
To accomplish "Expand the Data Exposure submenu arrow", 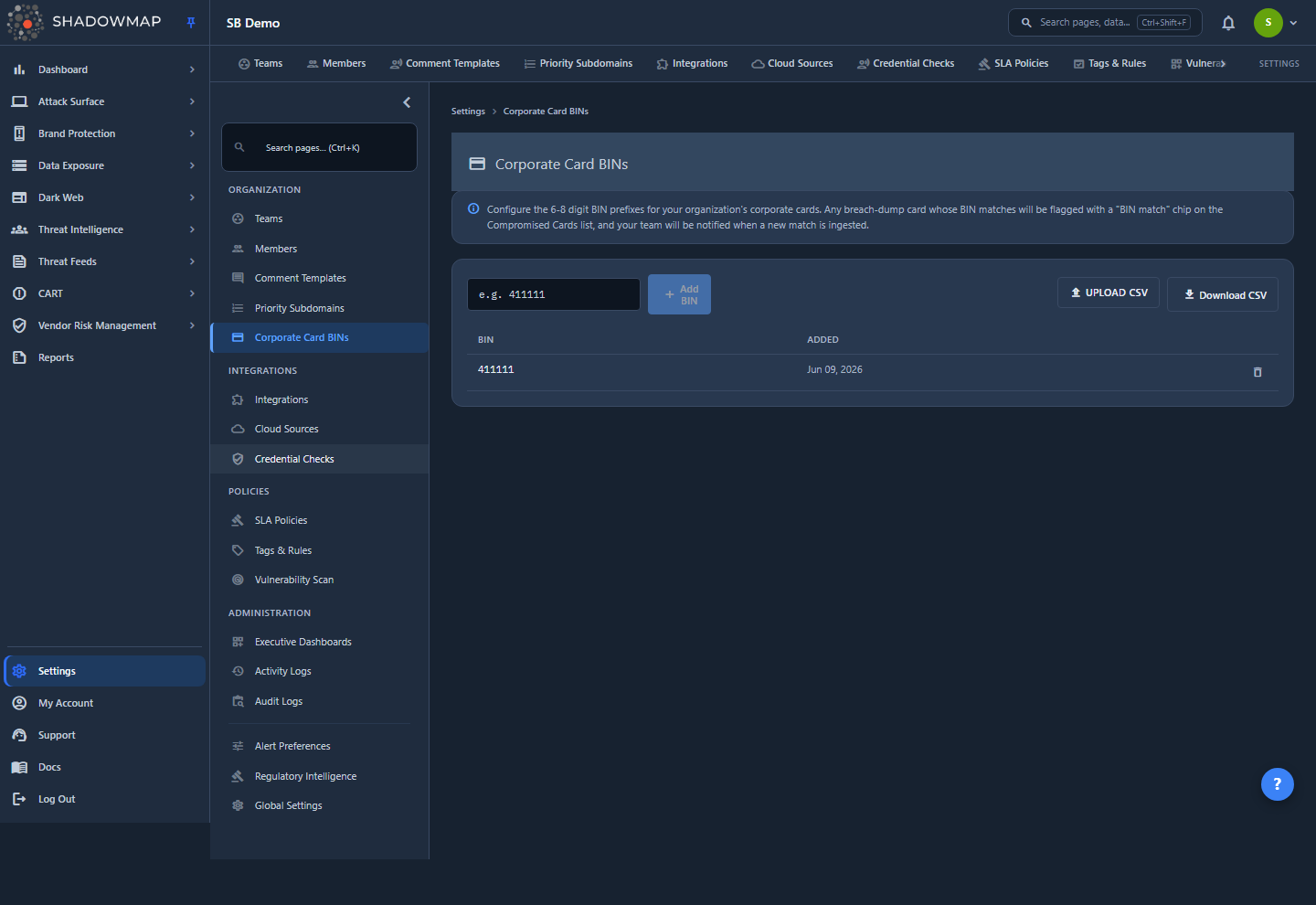I will (x=192, y=165).
